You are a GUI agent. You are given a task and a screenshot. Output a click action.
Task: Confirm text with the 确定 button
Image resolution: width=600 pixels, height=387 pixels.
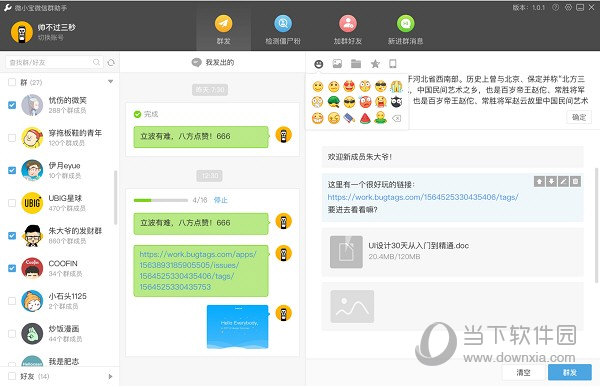pos(579,117)
